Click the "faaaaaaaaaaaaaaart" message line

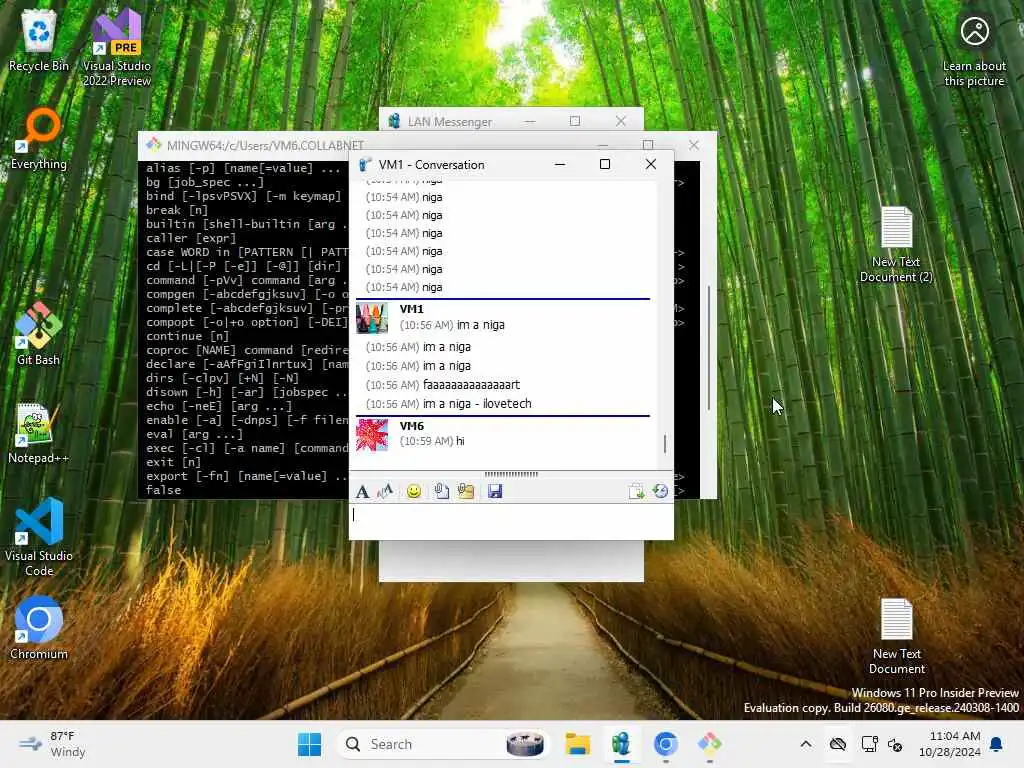pyautogui.click(x=472, y=385)
